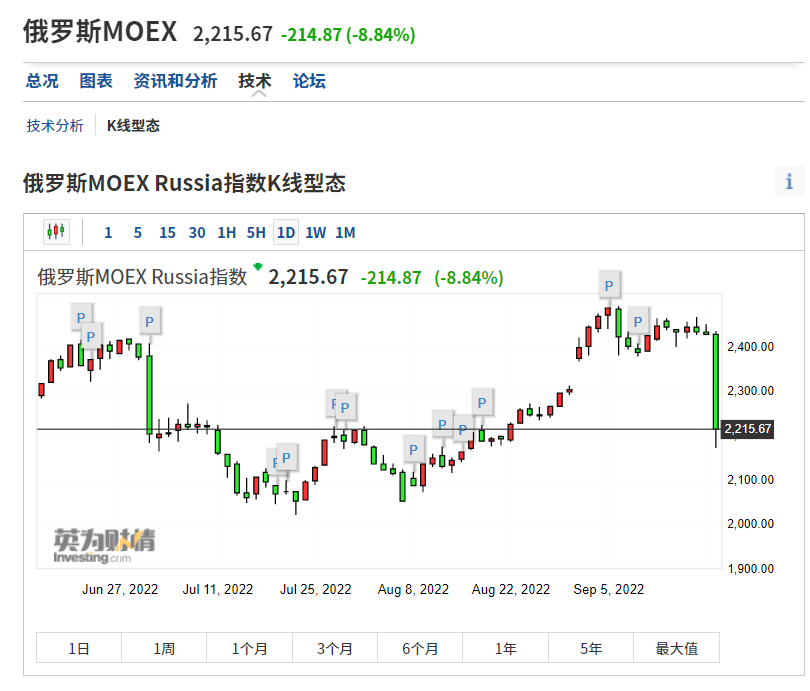Open the 图表 chart tab
810x691 pixels.
96,81
